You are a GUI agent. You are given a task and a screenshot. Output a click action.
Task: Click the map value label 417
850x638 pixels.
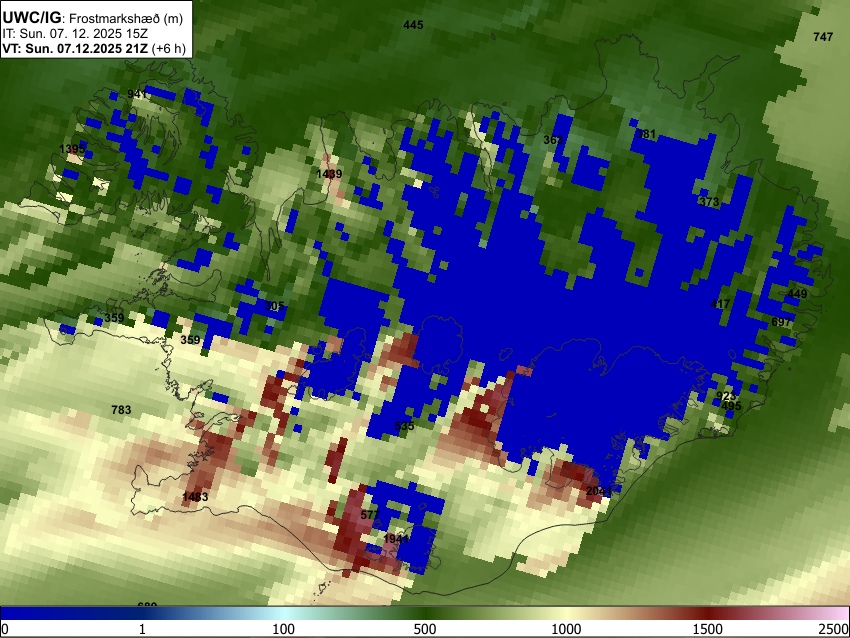point(720,304)
